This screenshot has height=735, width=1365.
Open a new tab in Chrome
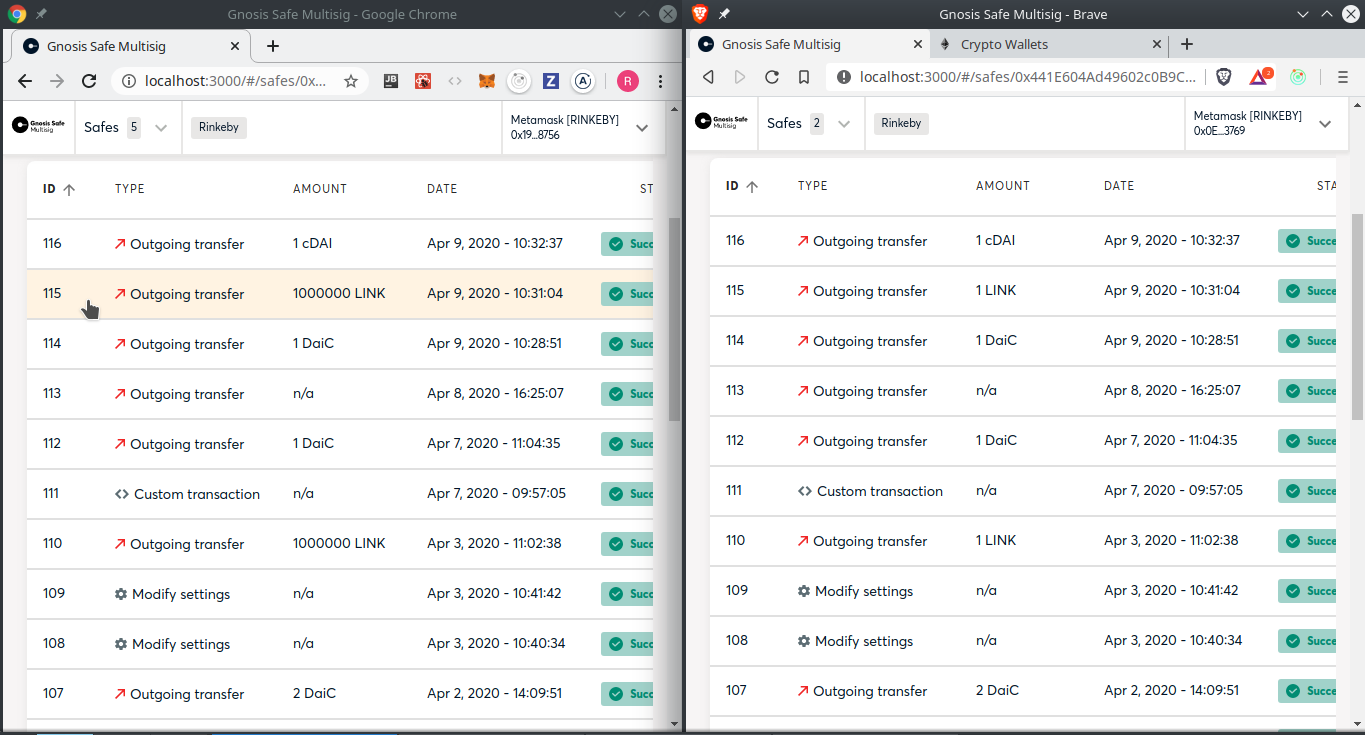click(x=273, y=46)
